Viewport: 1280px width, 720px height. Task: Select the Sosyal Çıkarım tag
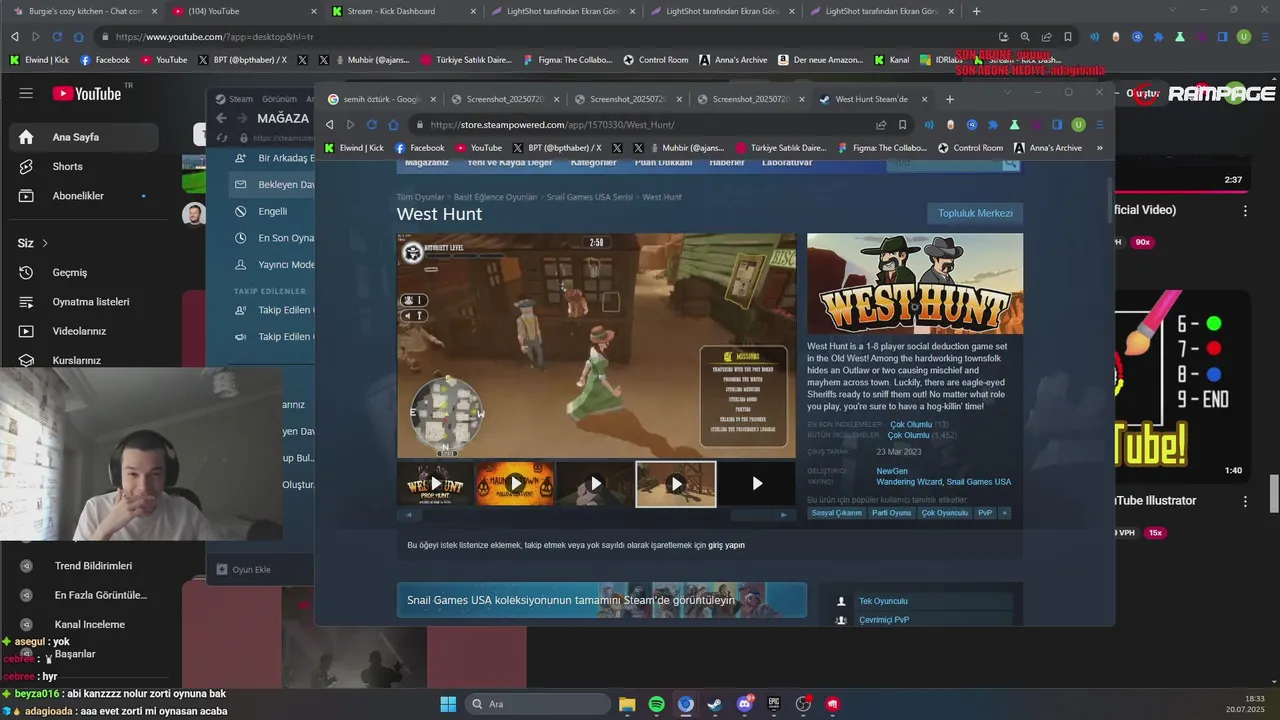point(836,513)
